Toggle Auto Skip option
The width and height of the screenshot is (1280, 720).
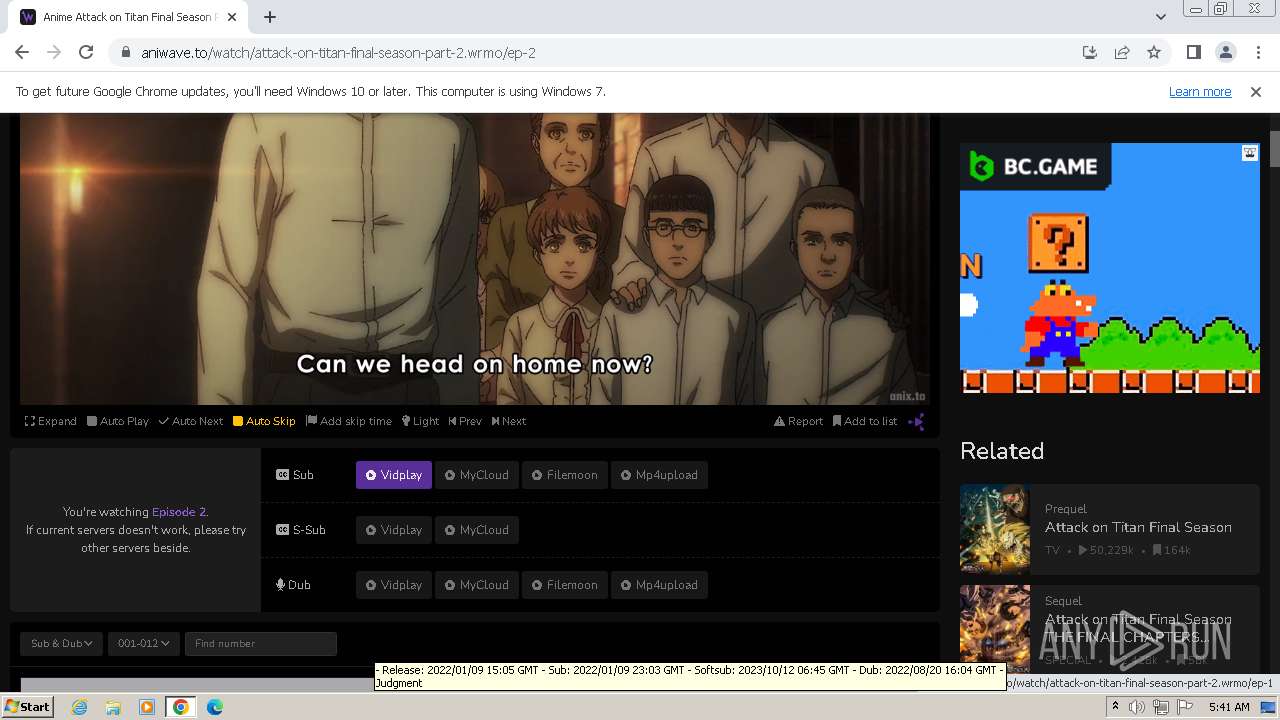pyautogui.click(x=264, y=421)
